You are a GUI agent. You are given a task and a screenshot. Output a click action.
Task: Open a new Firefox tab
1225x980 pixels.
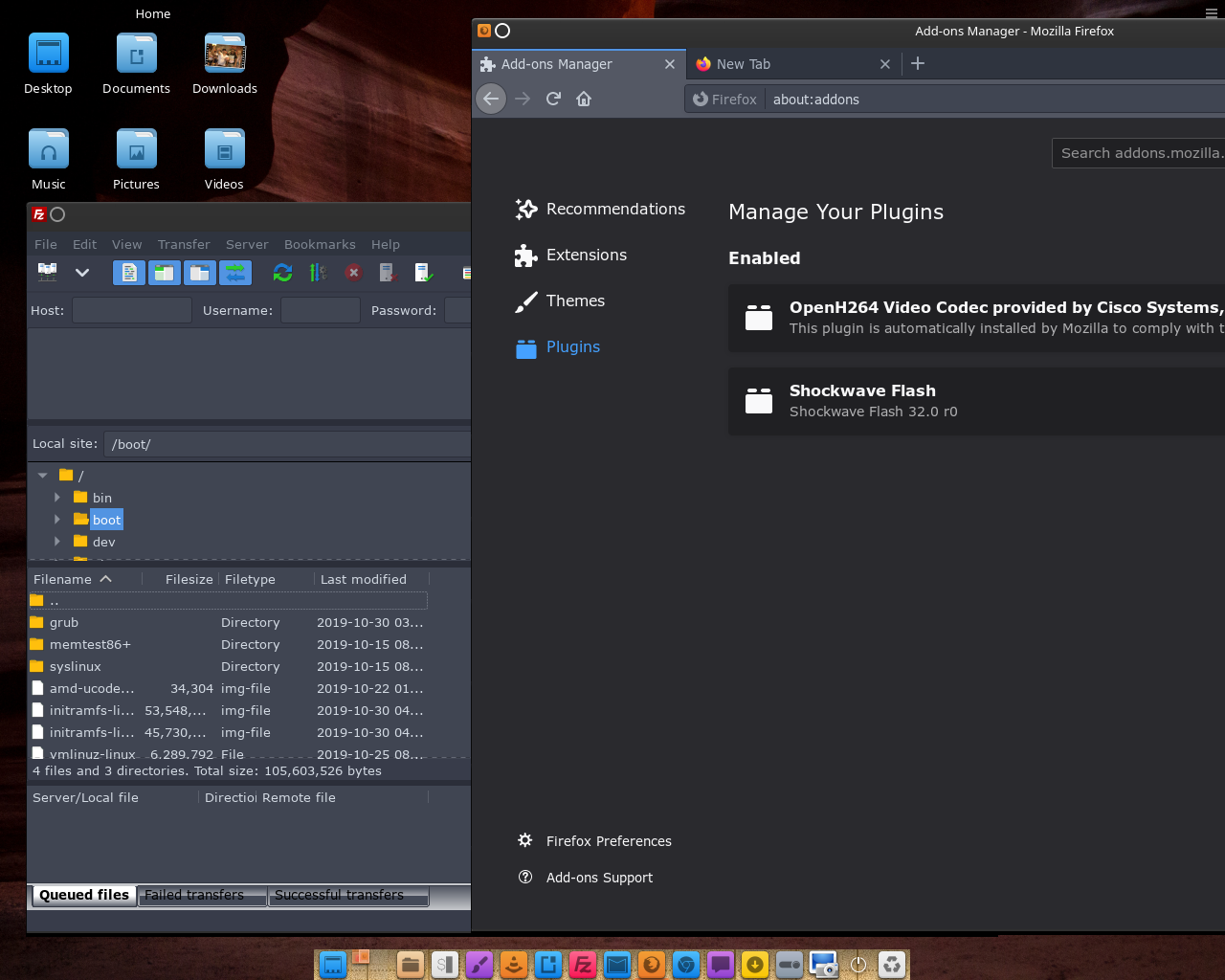(918, 63)
